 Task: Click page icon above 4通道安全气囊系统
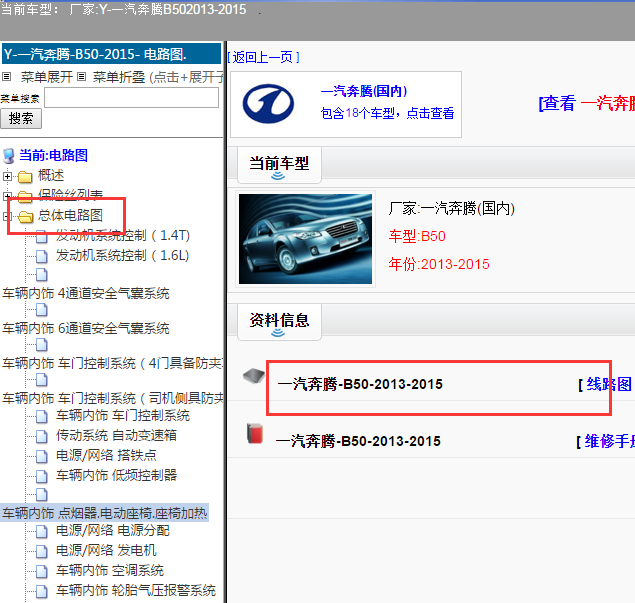tap(42, 275)
